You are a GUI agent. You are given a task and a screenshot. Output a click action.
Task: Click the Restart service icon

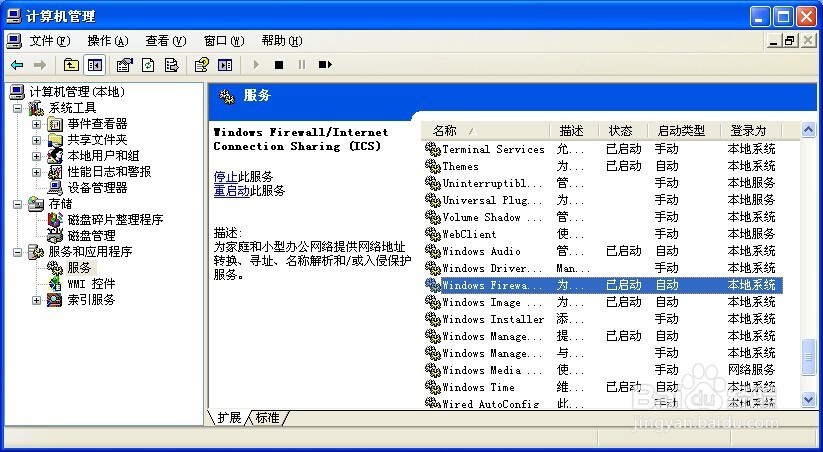[x=325, y=65]
